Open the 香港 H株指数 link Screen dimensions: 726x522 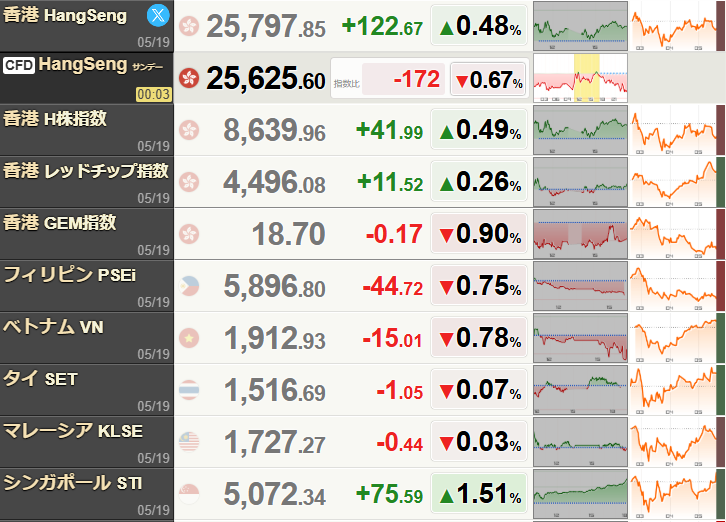pos(55,119)
